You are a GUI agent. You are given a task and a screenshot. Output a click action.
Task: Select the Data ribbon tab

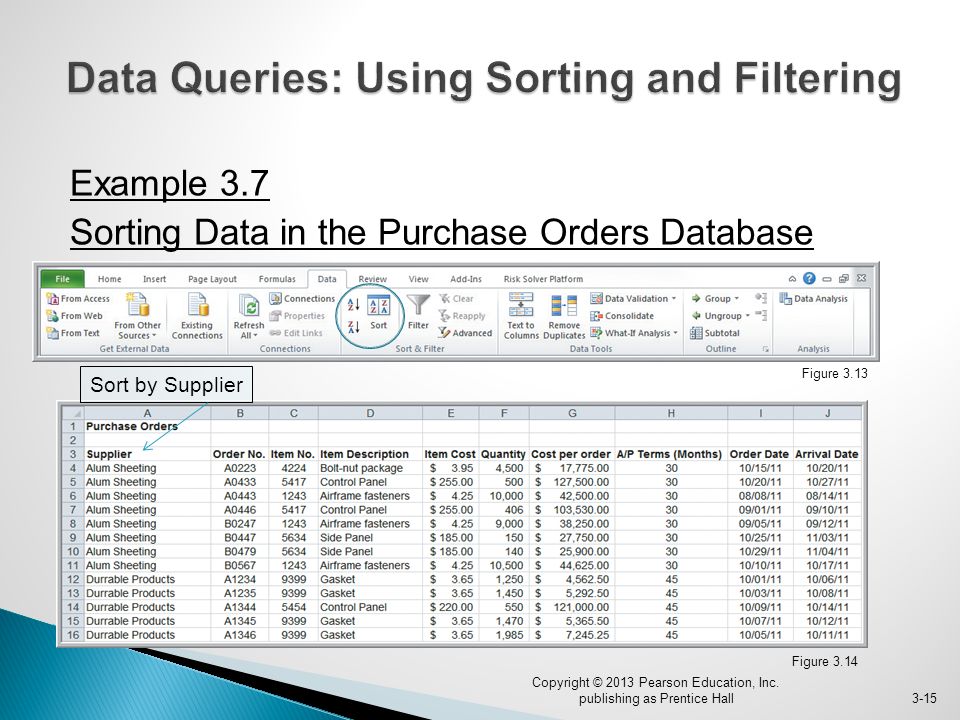pyautogui.click(x=327, y=279)
